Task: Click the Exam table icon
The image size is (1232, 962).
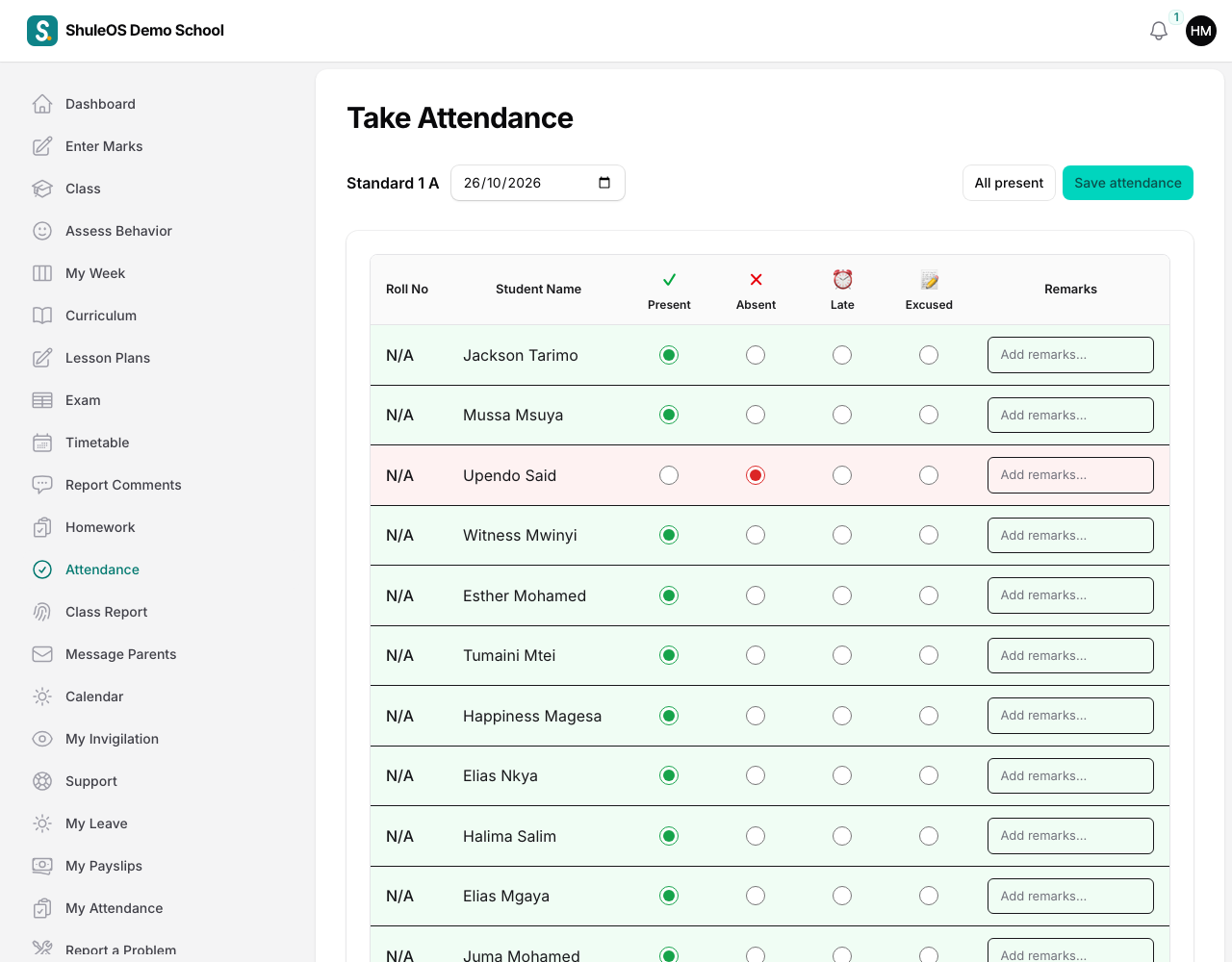Action: (42, 400)
